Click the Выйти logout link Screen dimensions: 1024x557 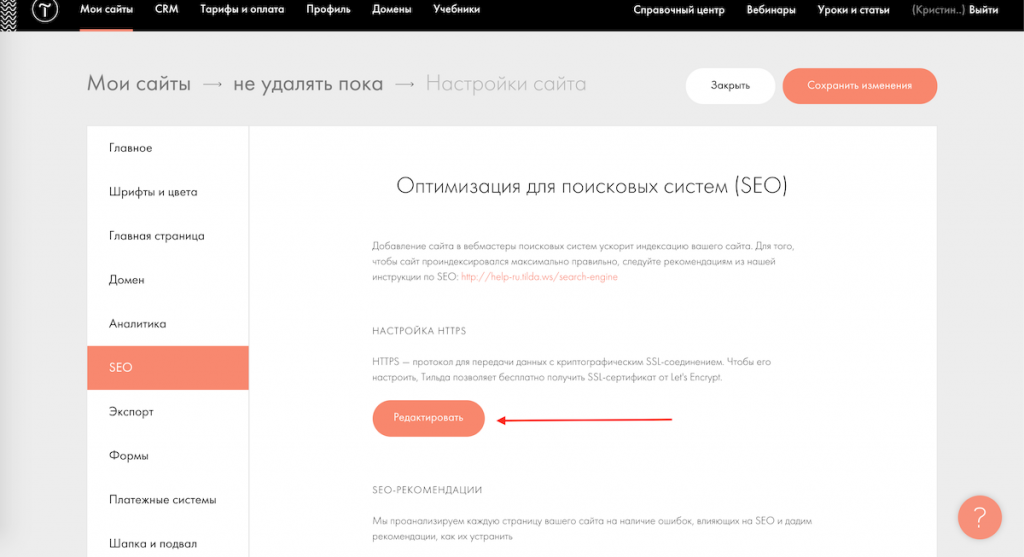coord(983,10)
